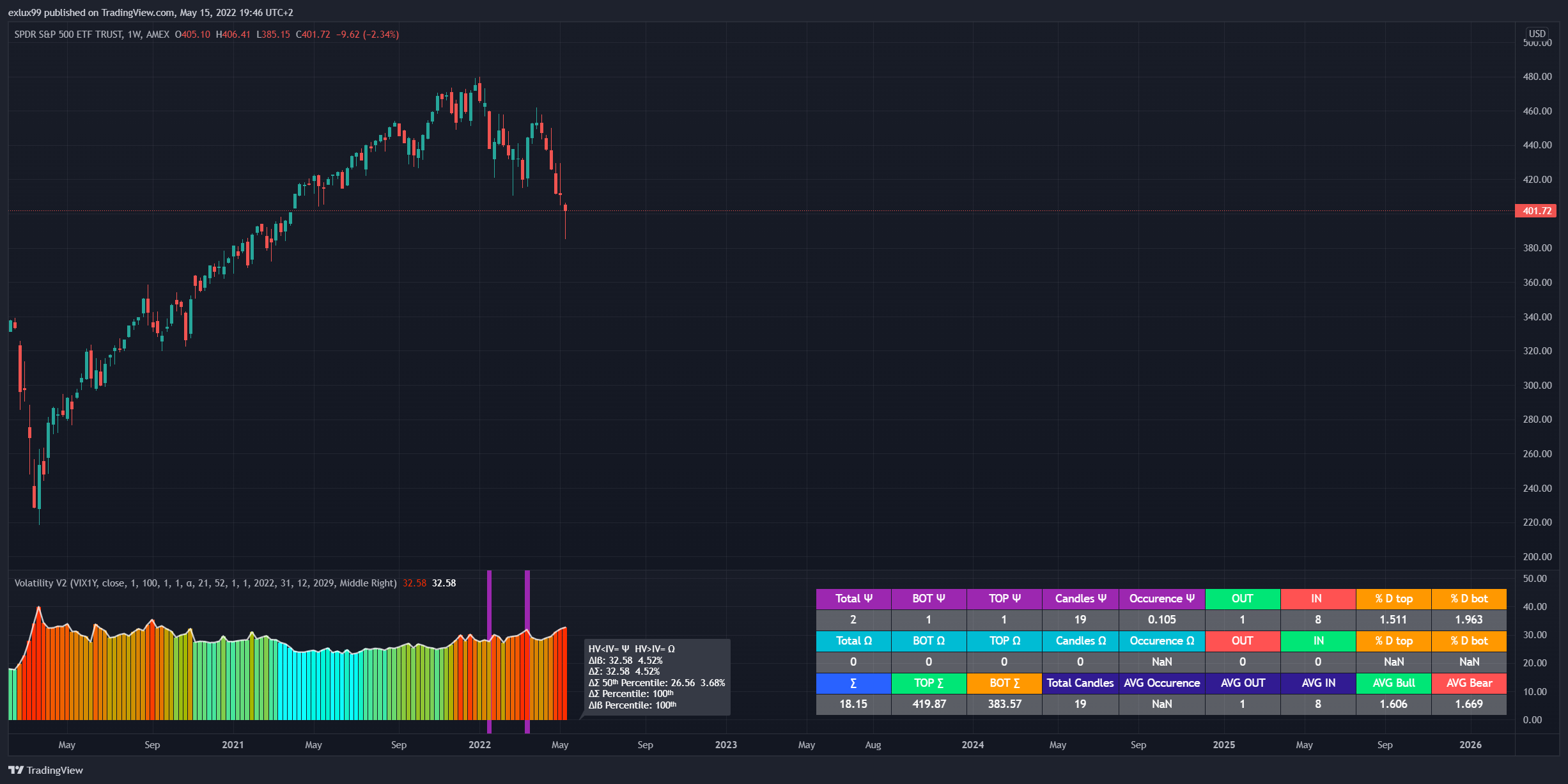Click the red 401.72 current price label
The width and height of the screenshot is (1568, 784).
(1535, 211)
